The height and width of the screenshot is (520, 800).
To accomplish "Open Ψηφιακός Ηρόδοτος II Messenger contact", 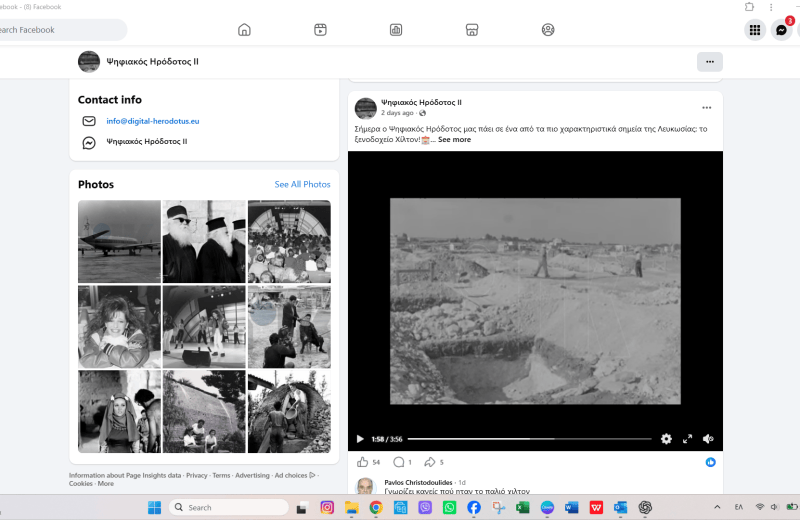I will coord(146,141).
